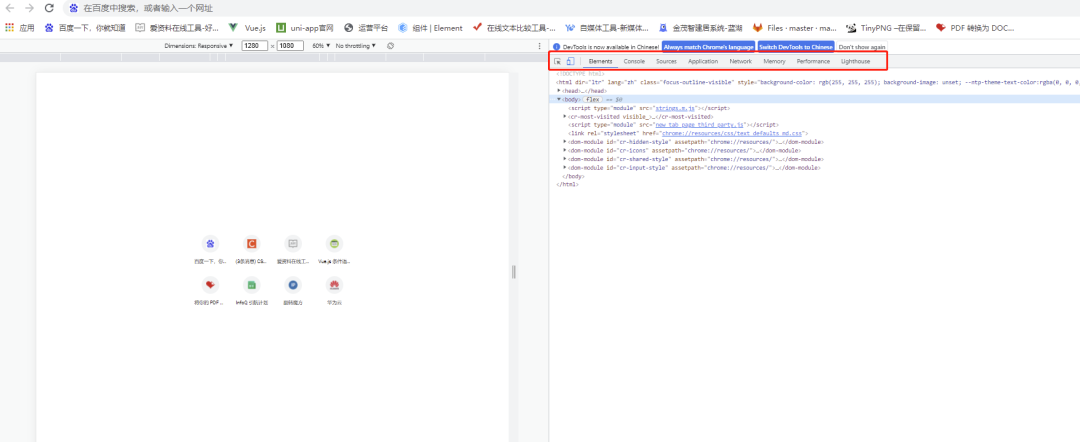
Task: Open the TinyPNG bookmark
Action: (x=886, y=28)
